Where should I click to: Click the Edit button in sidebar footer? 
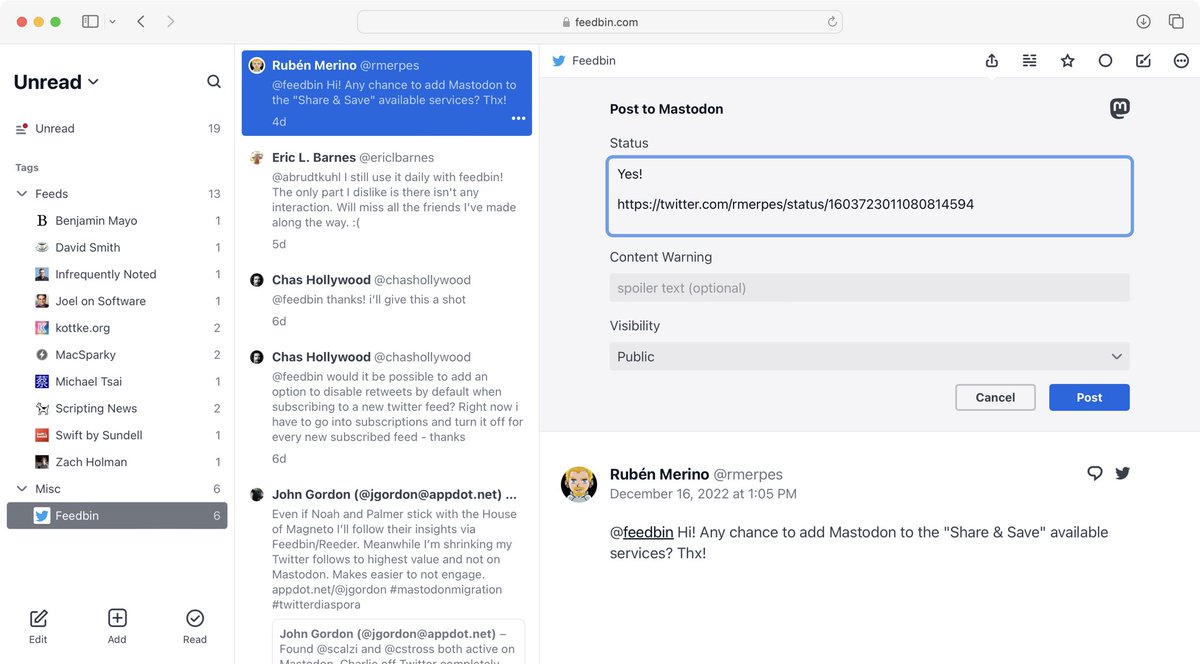click(x=38, y=626)
